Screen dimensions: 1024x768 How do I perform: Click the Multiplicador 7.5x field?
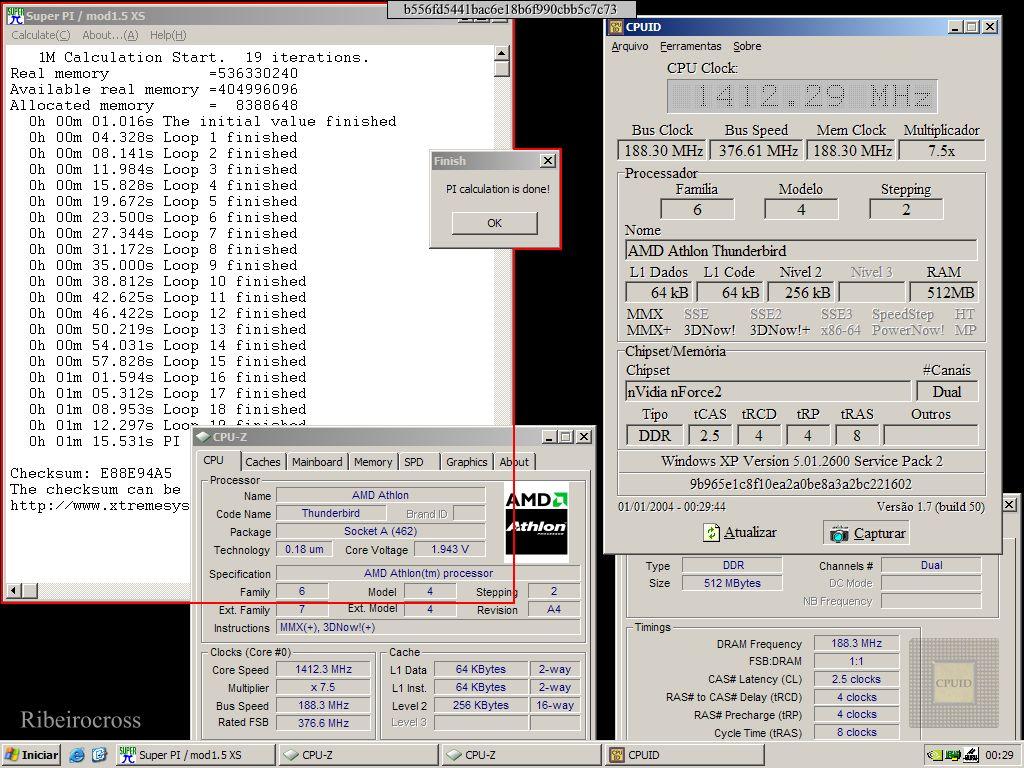coord(941,151)
